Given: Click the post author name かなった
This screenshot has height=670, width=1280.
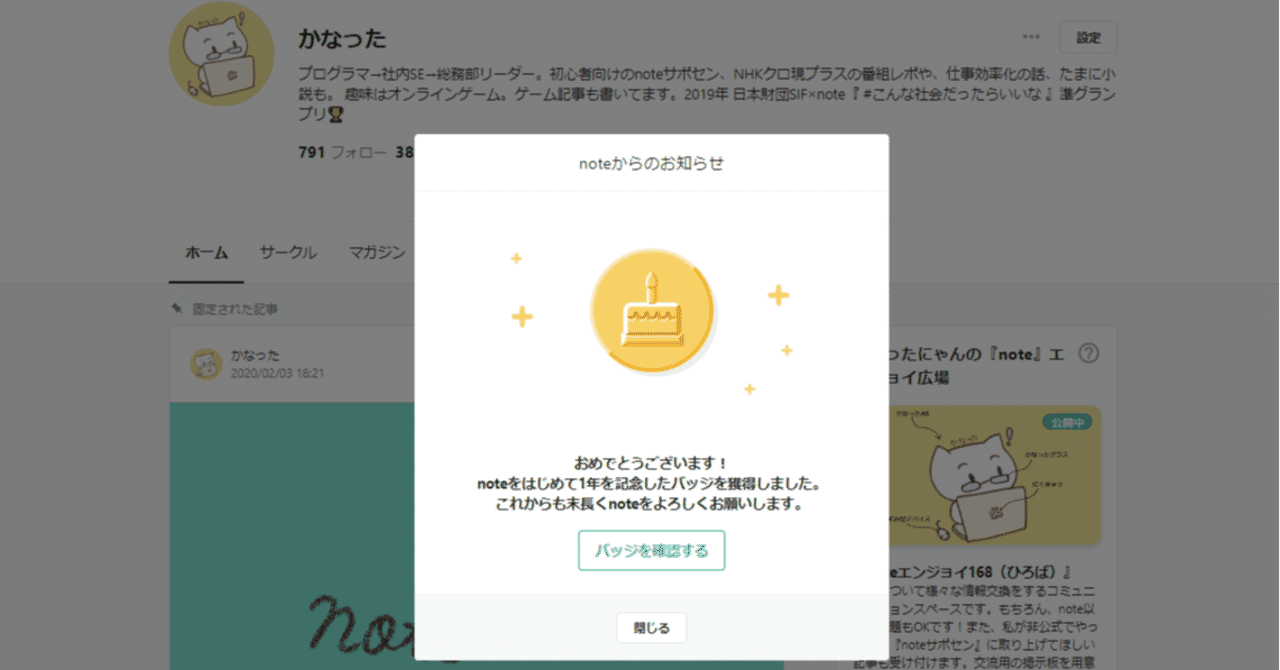Looking at the screenshot, I should pos(255,355).
